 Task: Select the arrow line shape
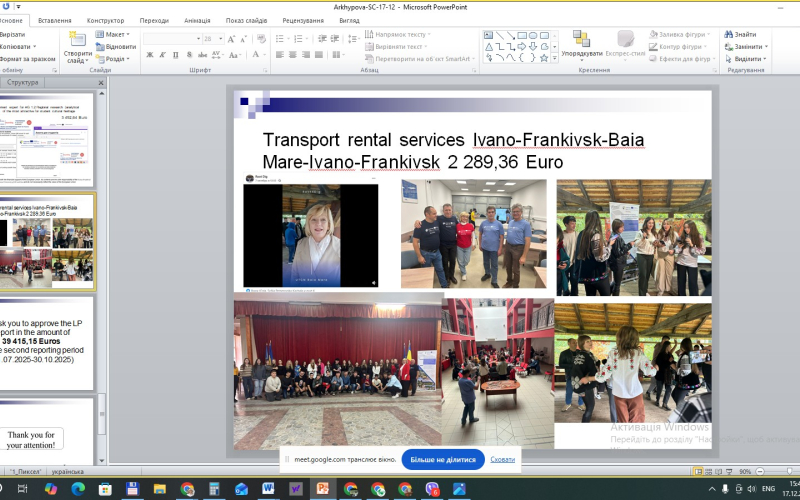(511, 35)
